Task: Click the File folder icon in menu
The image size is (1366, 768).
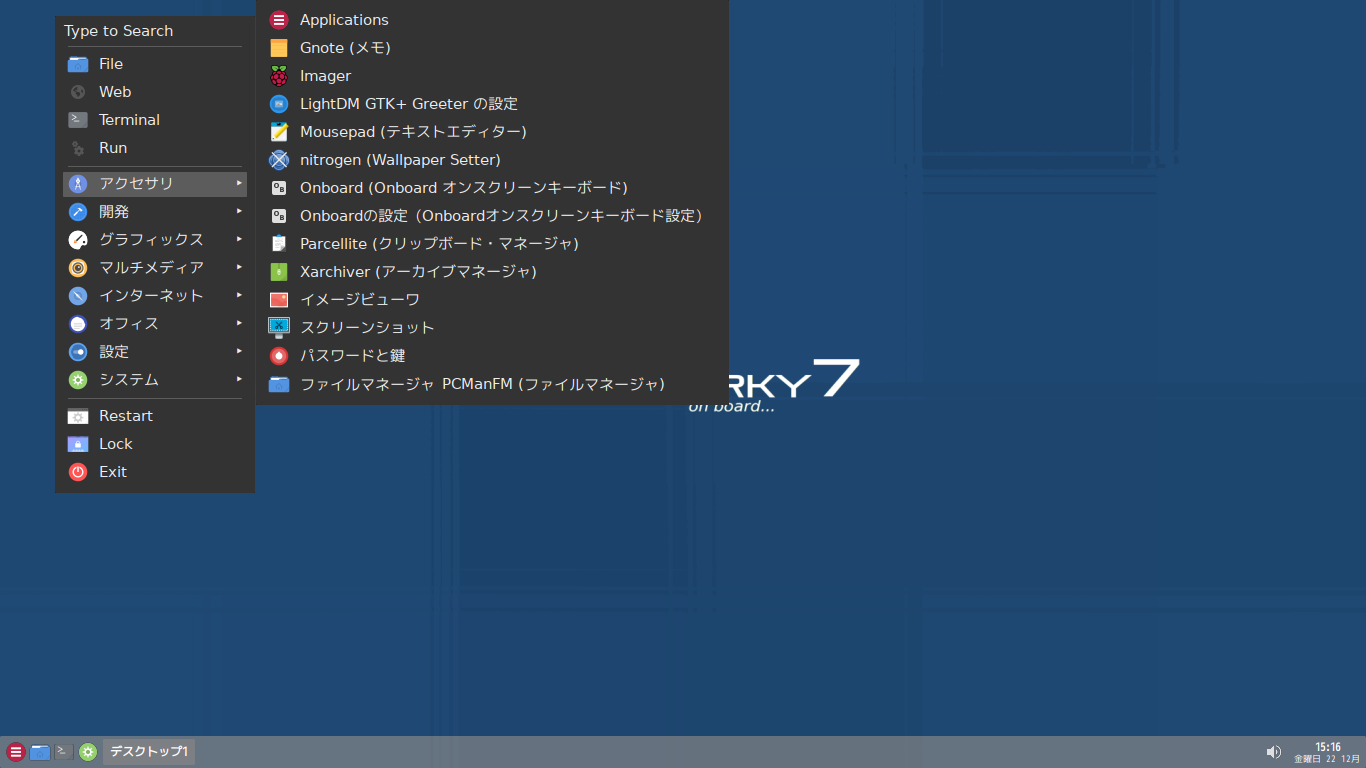Action: (78, 64)
